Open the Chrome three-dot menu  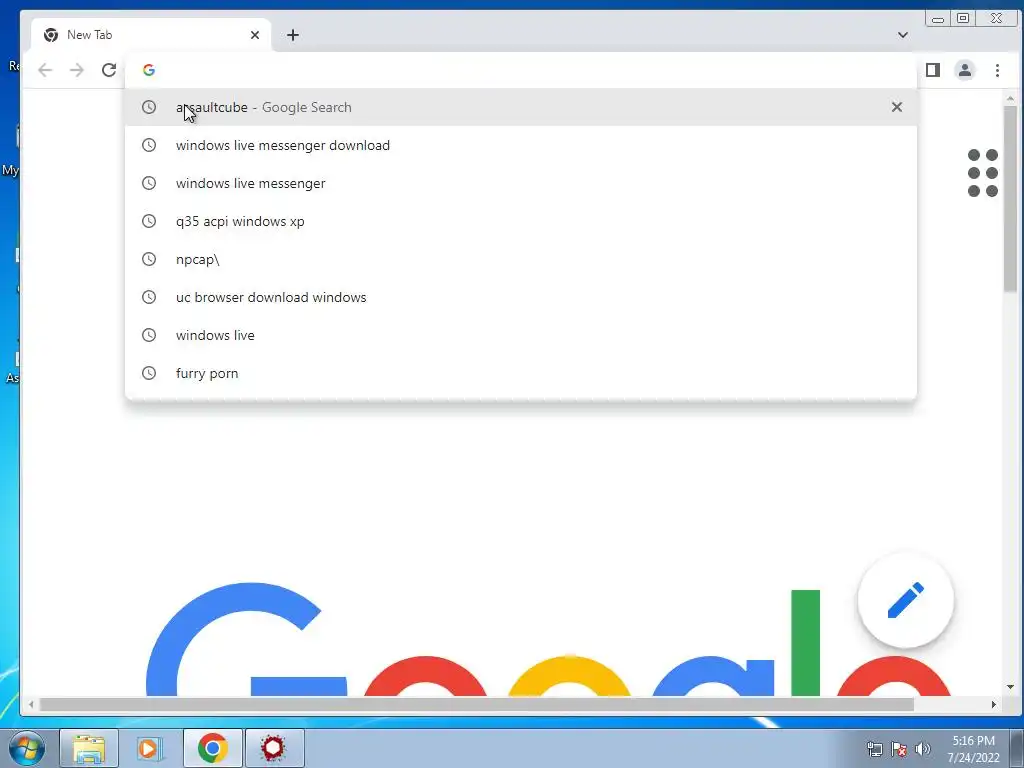click(997, 70)
